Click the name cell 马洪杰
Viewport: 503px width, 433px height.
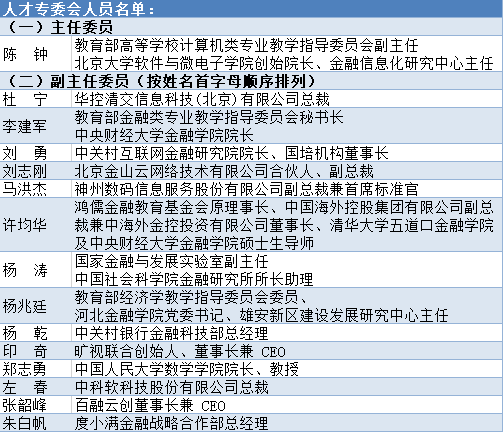pos(36,189)
